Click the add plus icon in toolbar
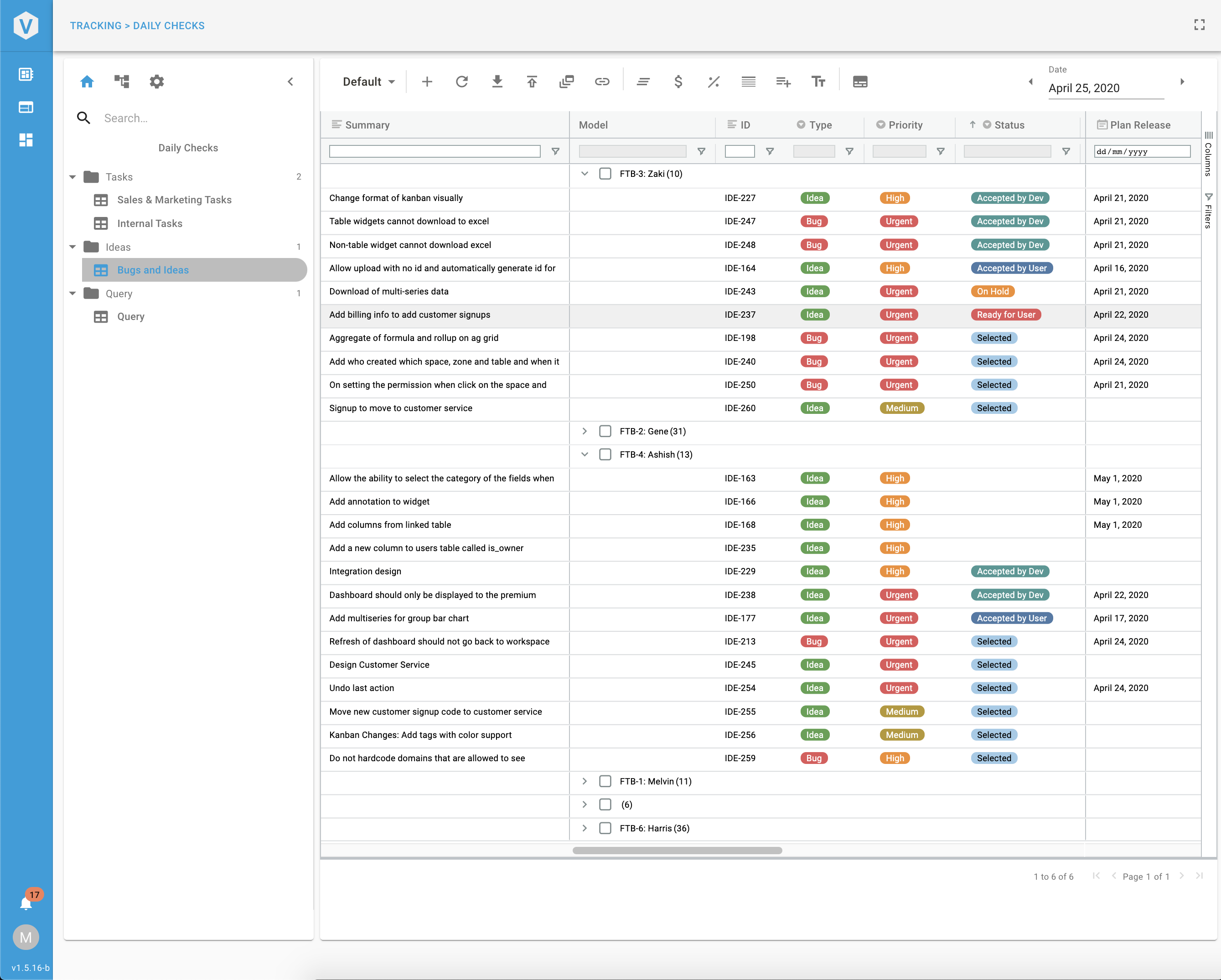The width and height of the screenshot is (1221, 980). click(x=427, y=82)
